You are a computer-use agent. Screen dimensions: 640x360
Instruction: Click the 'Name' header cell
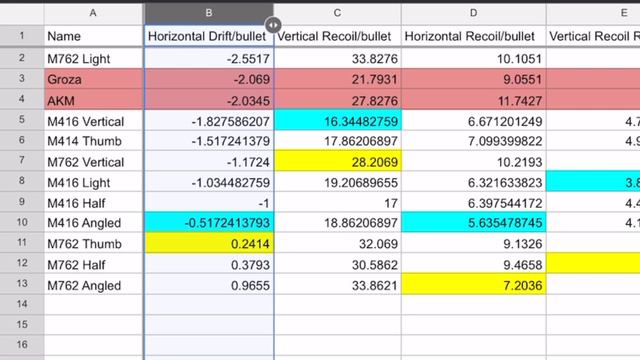[93, 36]
